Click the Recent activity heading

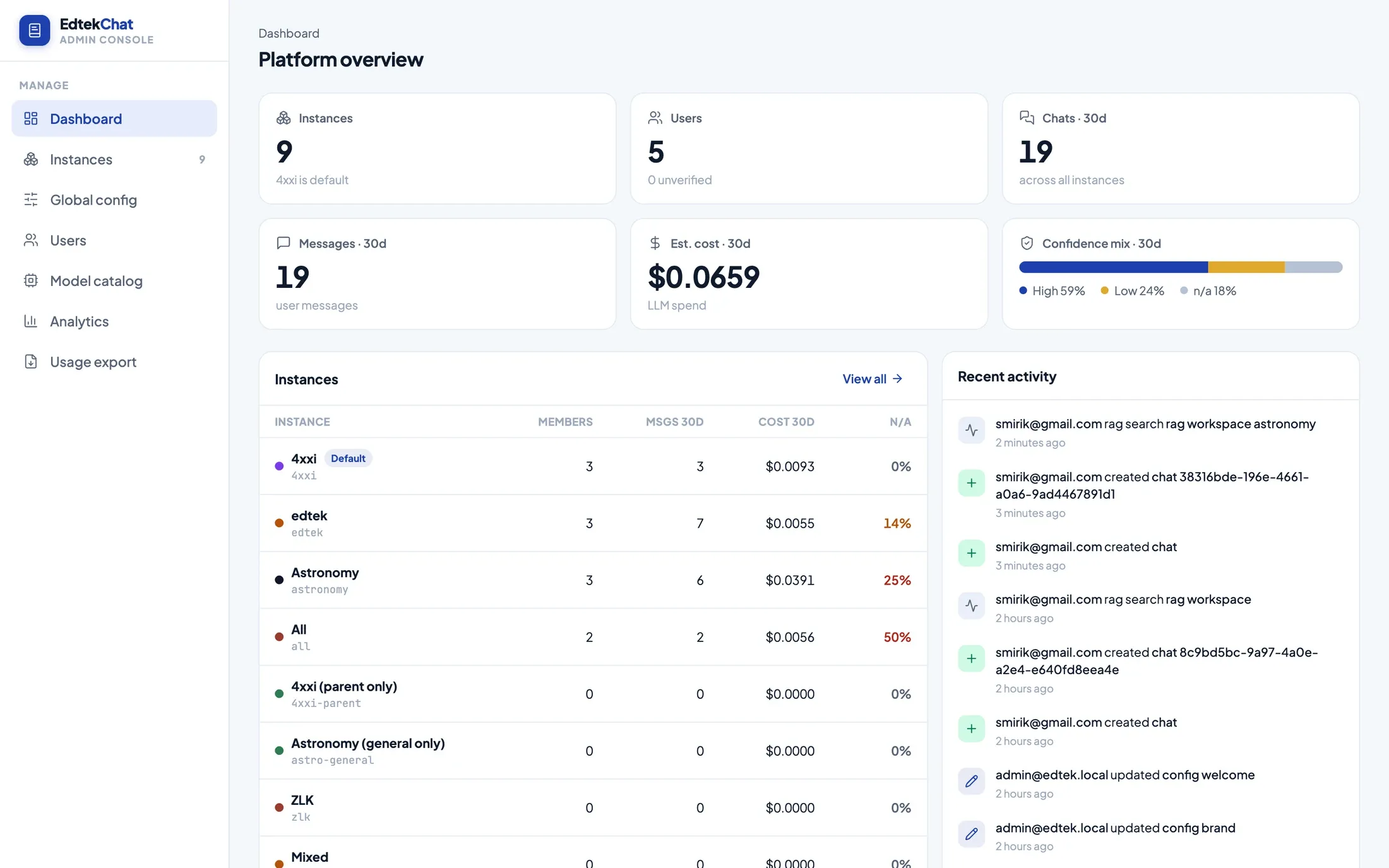click(x=1007, y=376)
